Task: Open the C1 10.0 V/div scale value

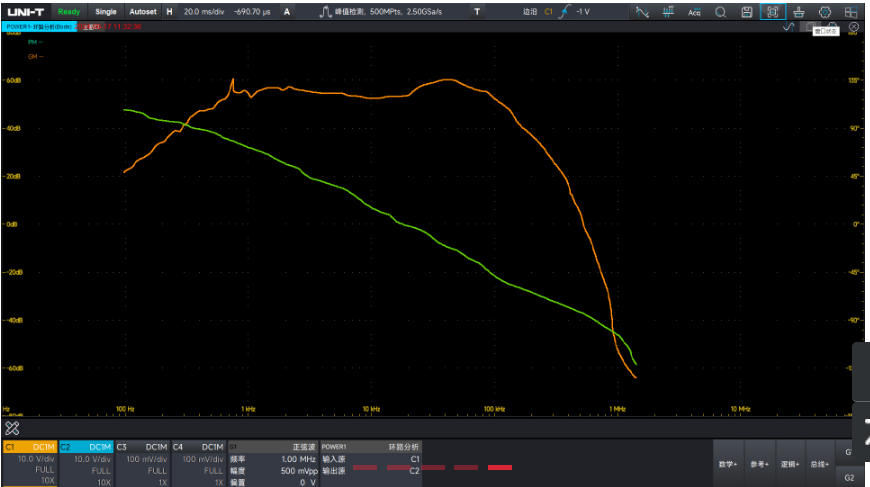Action: (36, 459)
